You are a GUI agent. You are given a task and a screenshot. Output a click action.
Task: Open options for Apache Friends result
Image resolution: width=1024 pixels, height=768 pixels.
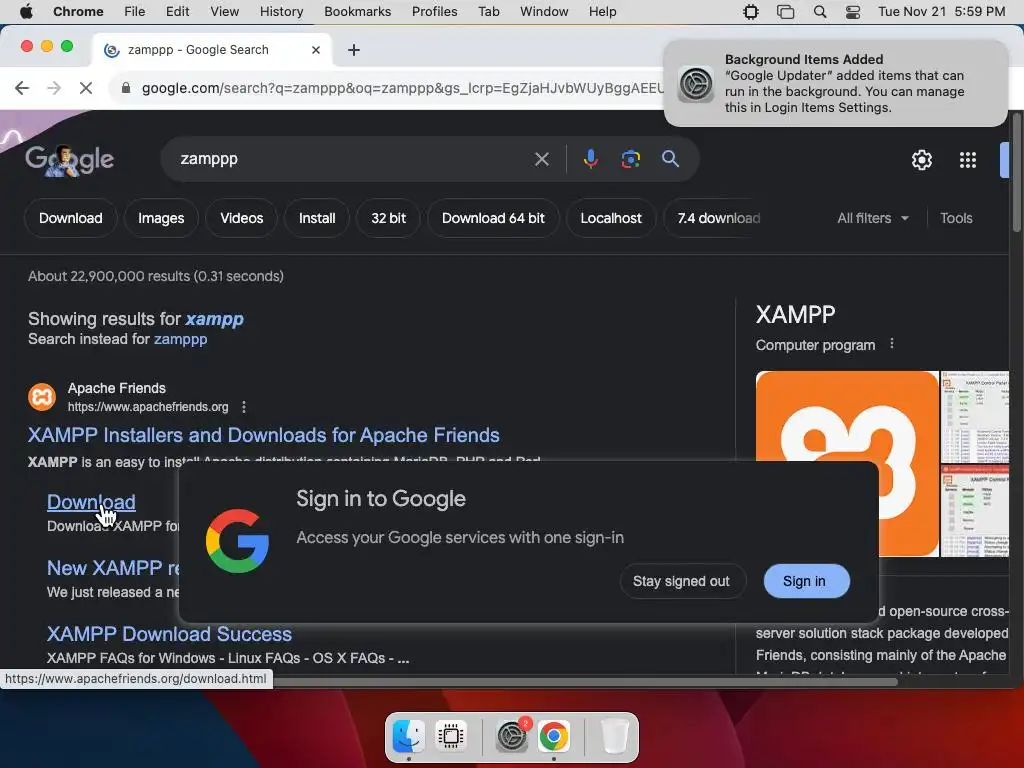tap(244, 407)
